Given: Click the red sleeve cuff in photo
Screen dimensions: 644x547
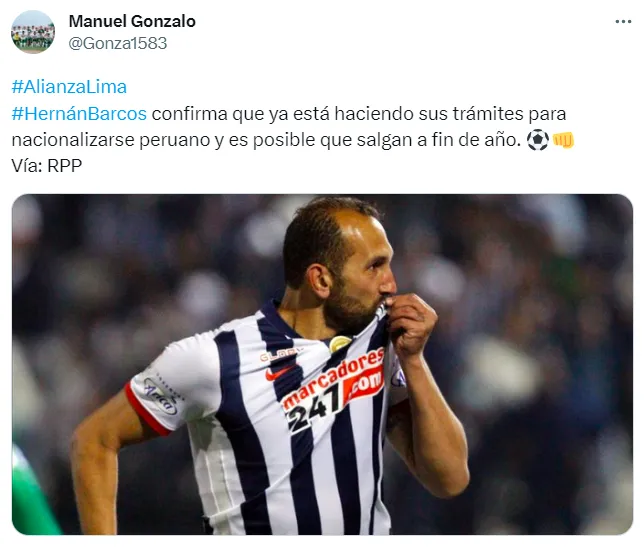Looking at the screenshot, I should [x=146, y=410].
